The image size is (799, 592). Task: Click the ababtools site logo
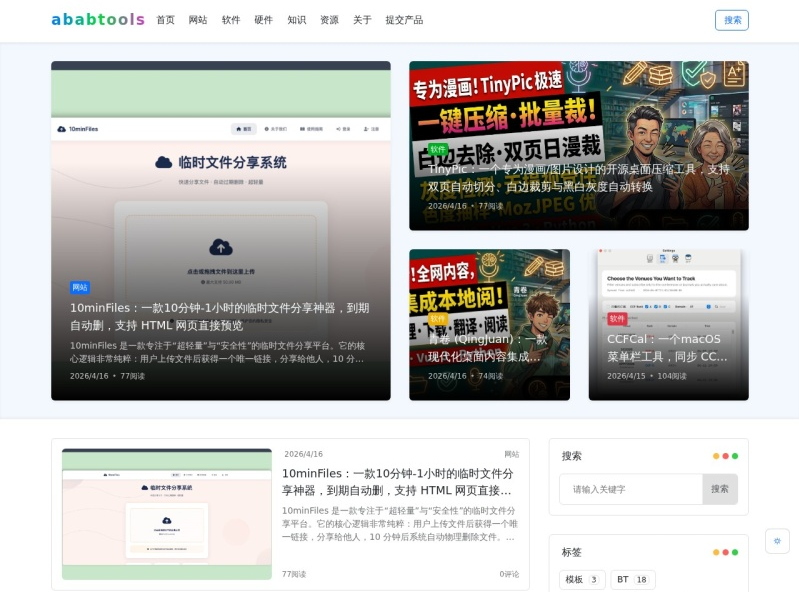click(x=98, y=20)
